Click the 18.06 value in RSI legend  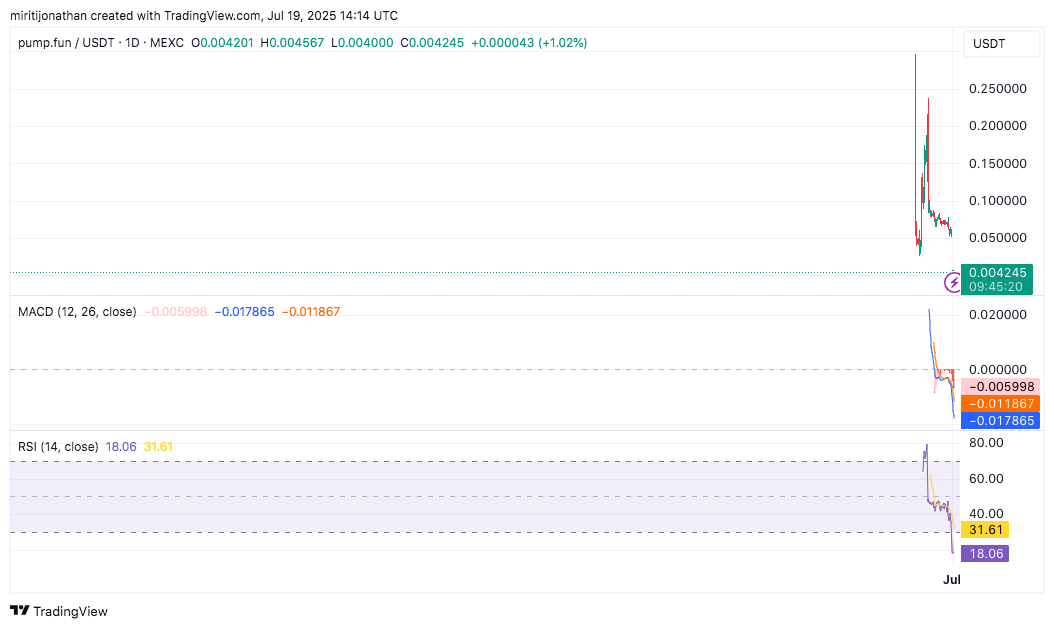[121, 446]
